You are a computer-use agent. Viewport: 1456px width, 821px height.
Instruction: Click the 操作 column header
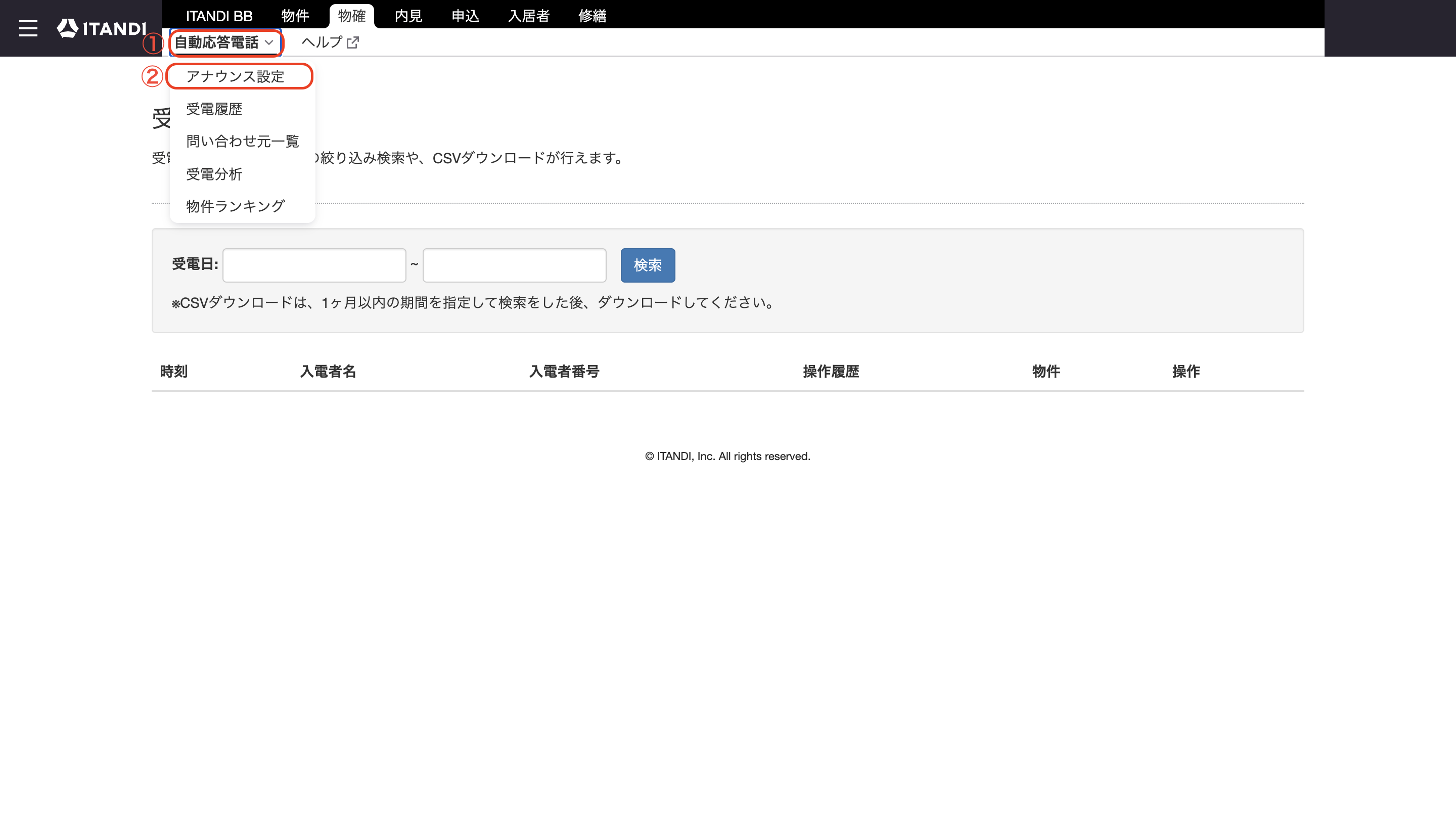pyautogui.click(x=1186, y=371)
